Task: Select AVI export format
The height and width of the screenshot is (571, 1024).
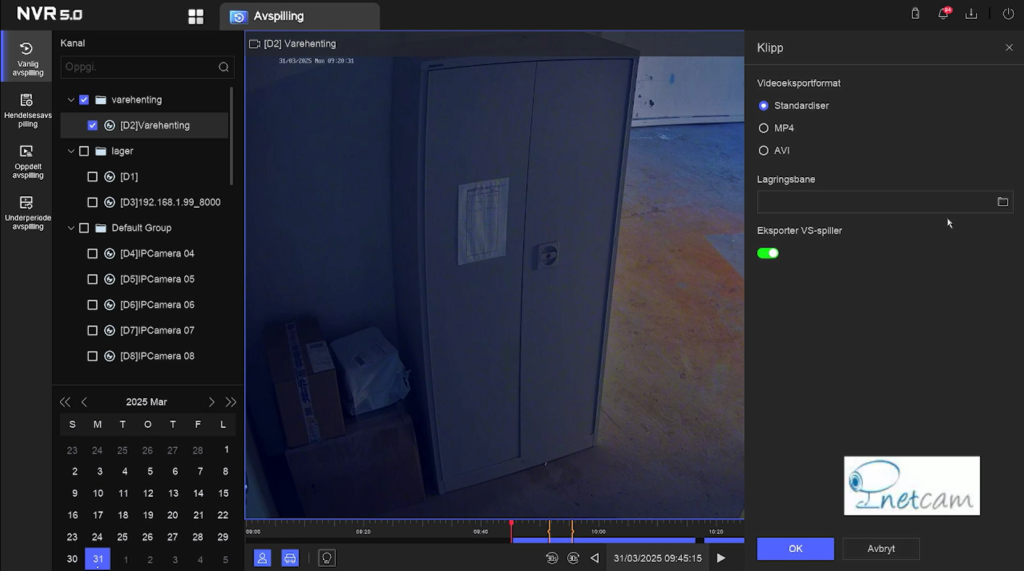Action: tap(764, 151)
